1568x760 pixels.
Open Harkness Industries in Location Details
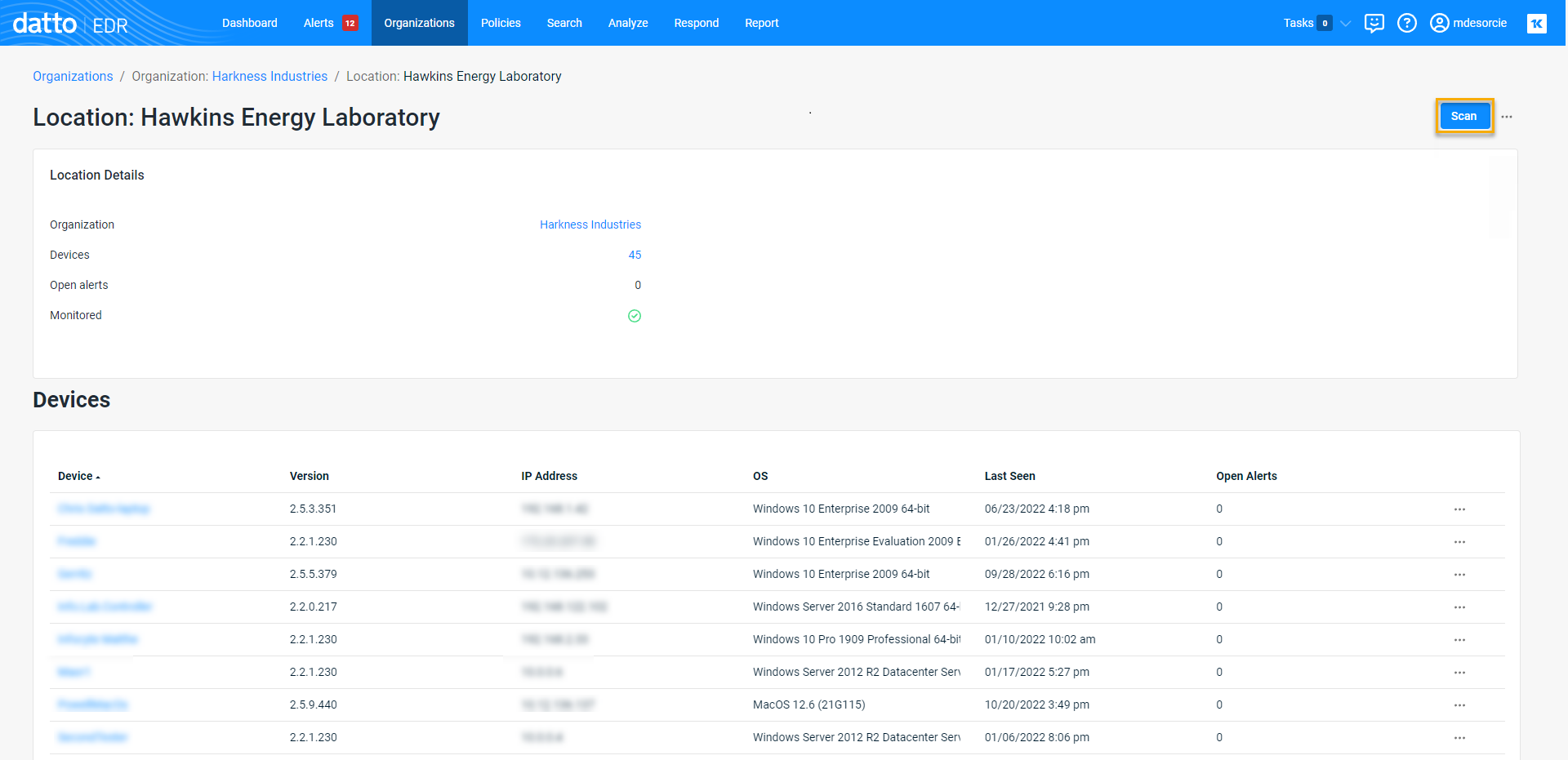590,224
